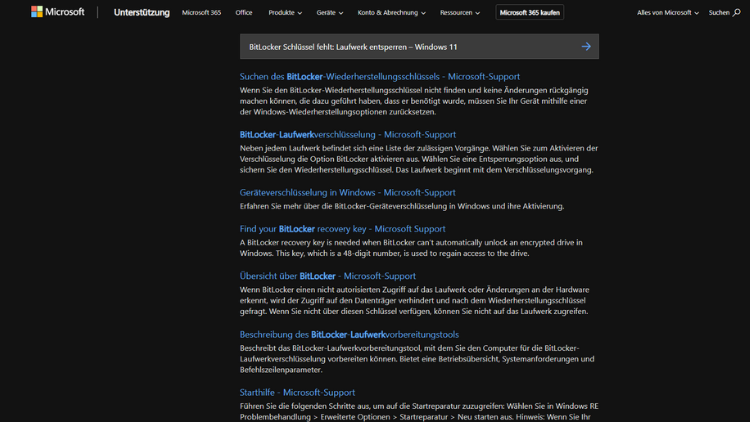Open Geräteverschlüsselung in Windows result

tap(347, 192)
